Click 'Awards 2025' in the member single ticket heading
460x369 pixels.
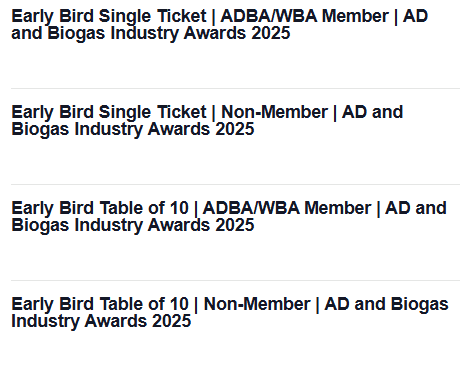(x=237, y=33)
